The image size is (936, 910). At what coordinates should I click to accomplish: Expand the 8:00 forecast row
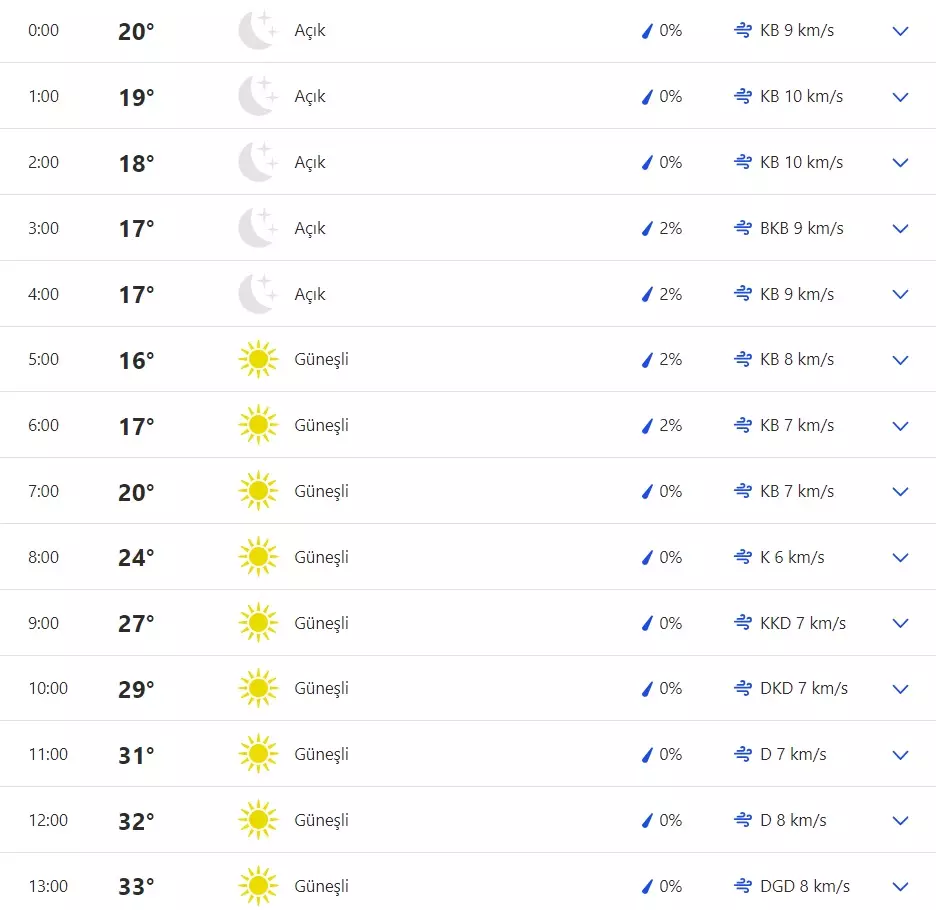(900, 558)
